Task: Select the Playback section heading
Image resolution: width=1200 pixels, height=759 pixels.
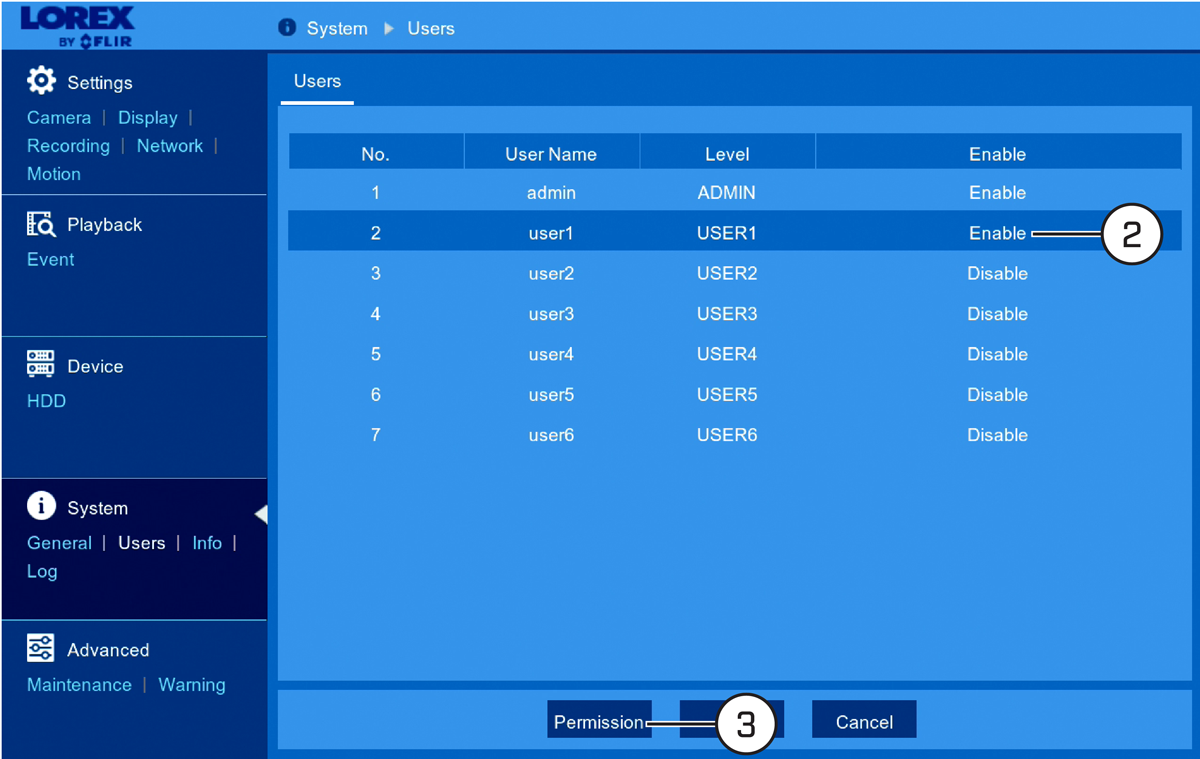Action: tap(105, 225)
